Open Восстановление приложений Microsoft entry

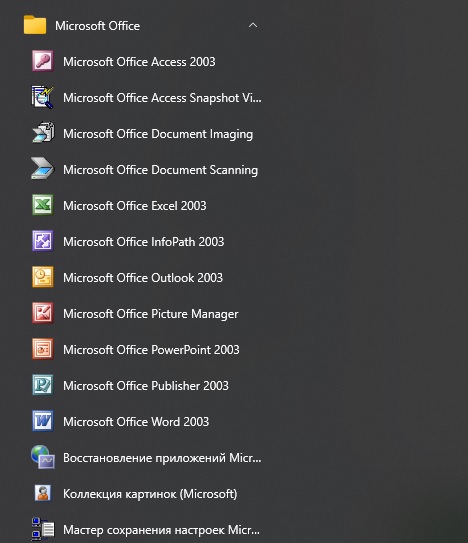tap(162, 458)
